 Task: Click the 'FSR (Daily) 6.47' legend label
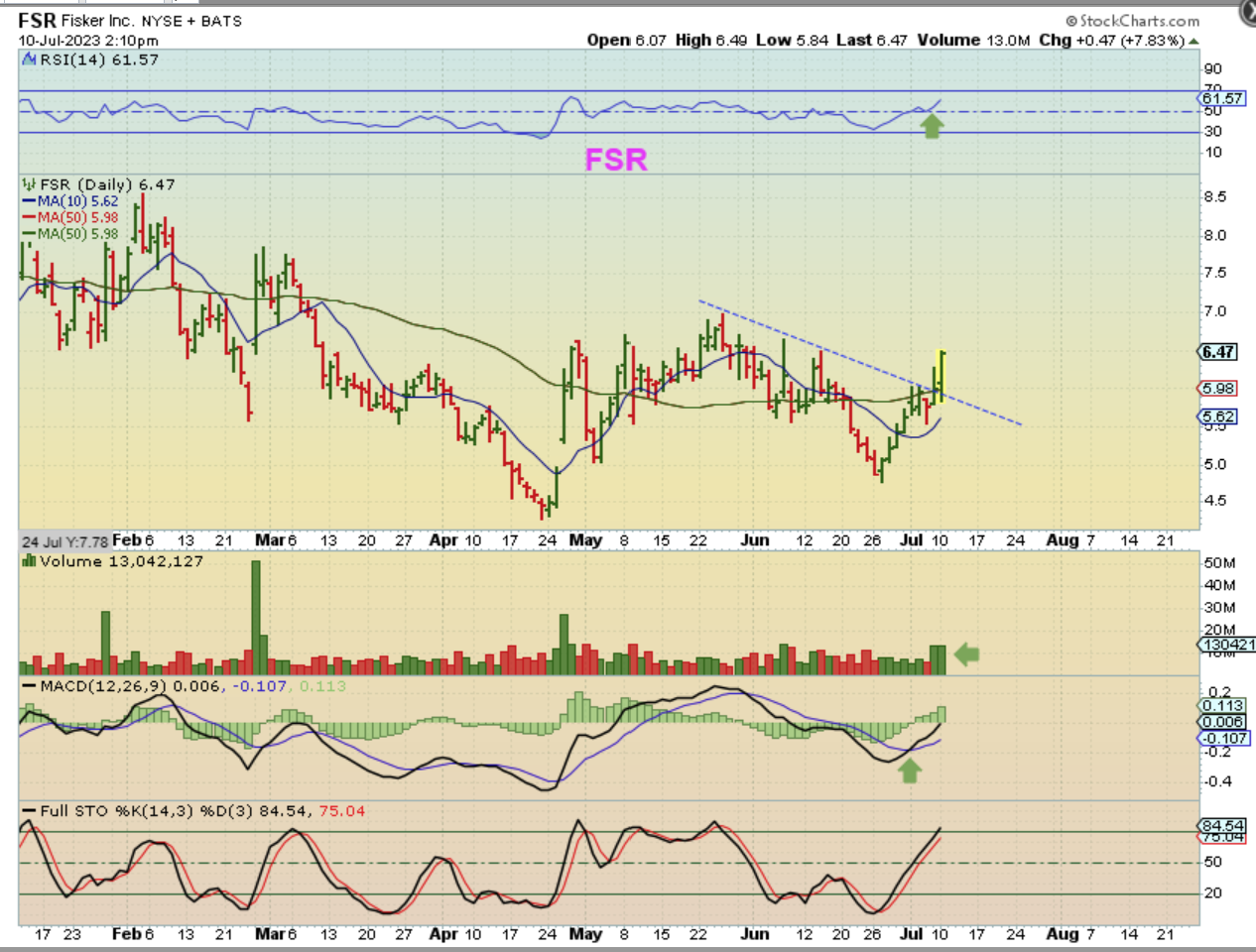107,184
